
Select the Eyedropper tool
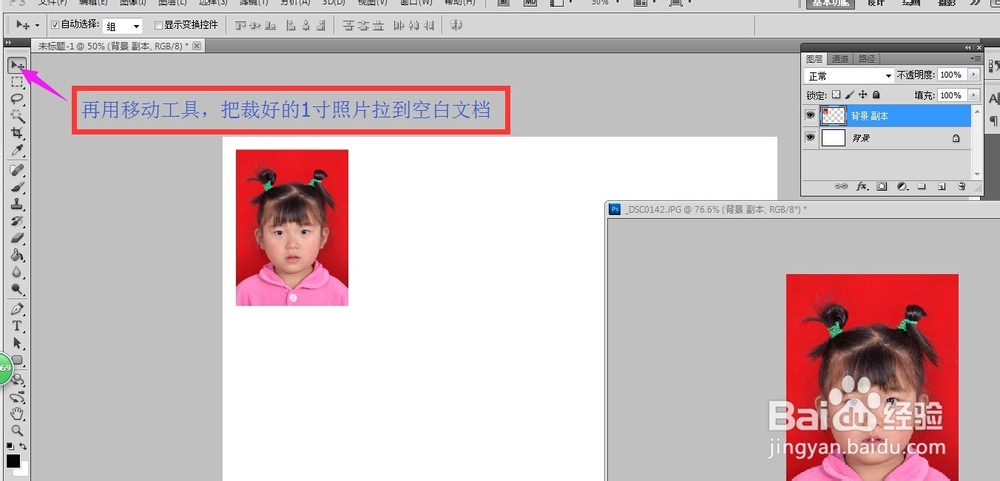point(17,151)
